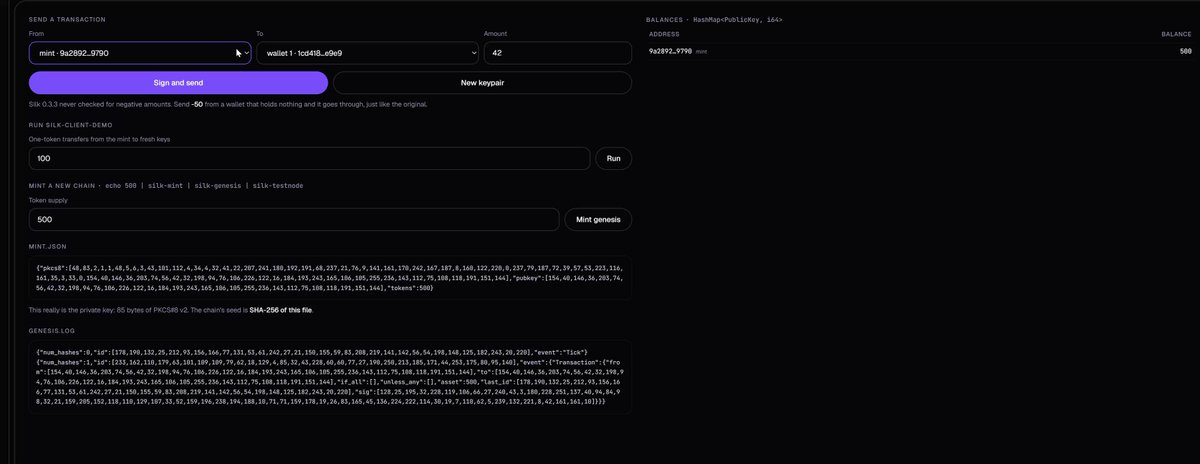The height and width of the screenshot is (464, 1200).
Task: Click the SEND A TRANSACTION heading
Action: (67, 19)
